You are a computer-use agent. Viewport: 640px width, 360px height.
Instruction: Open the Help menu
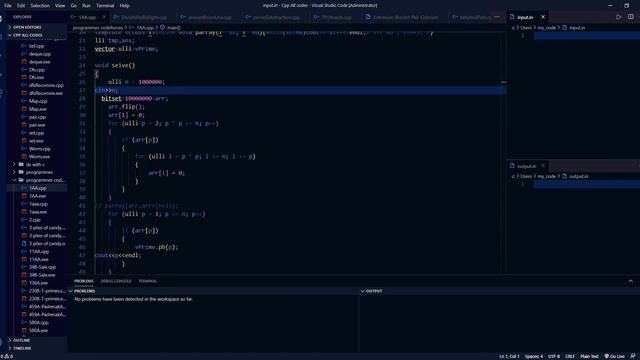124,6
